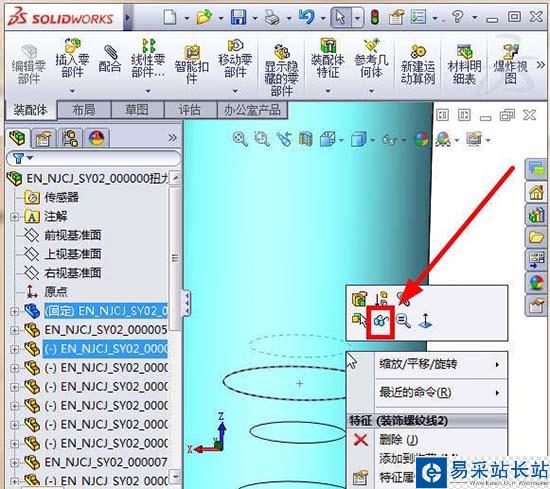Open the New document dropdown arrow
Image resolution: width=550 pixels, height=489 pixels.
(187, 18)
